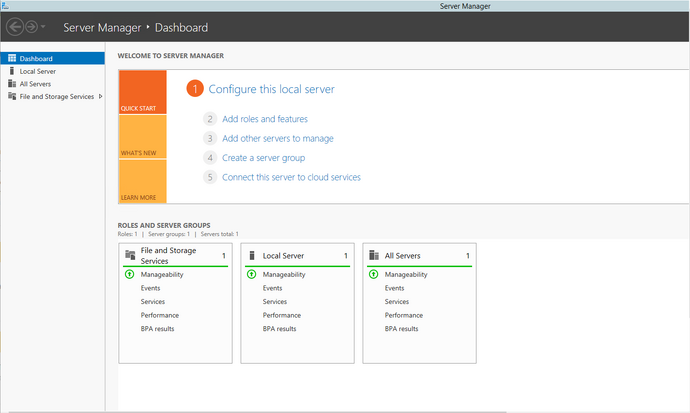Viewport: 690px width, 413px height.
Task: Open the File and Storage Services tile header
Action: [176, 256]
